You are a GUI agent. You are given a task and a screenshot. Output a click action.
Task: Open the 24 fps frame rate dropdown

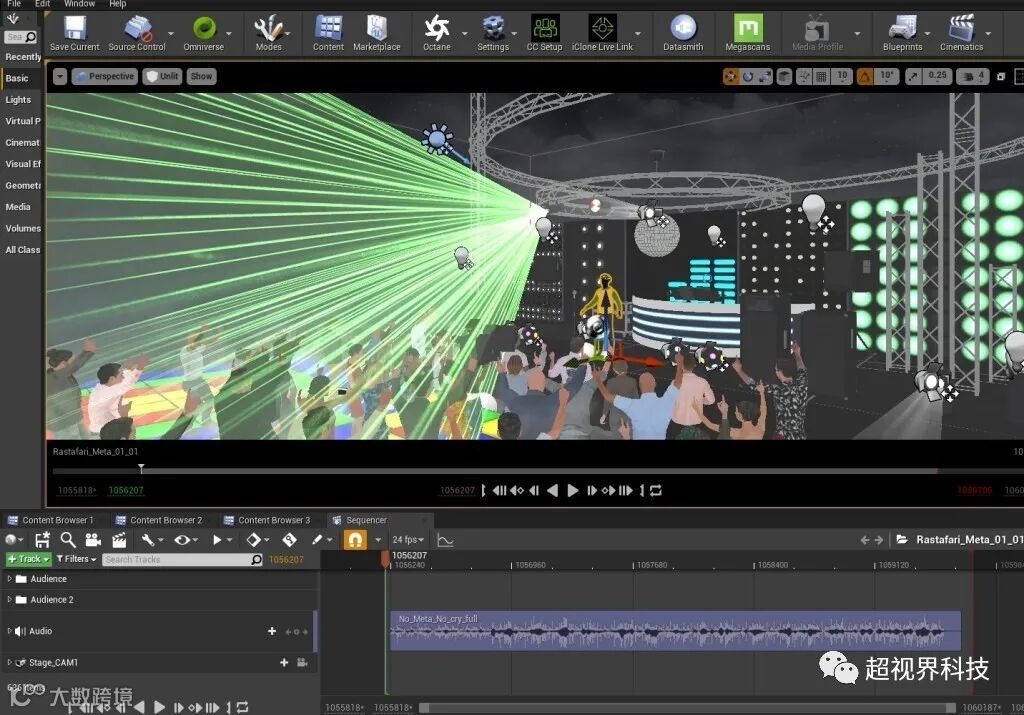click(x=408, y=540)
